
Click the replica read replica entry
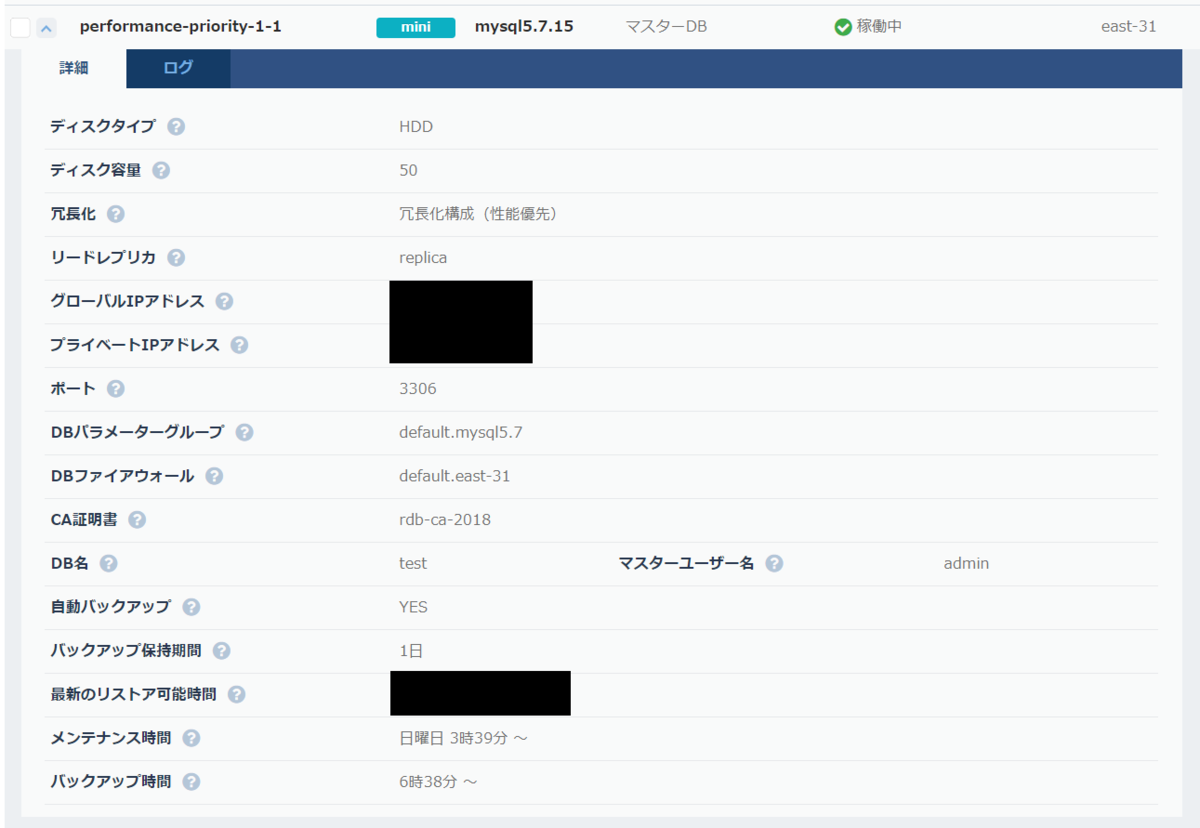point(421,257)
